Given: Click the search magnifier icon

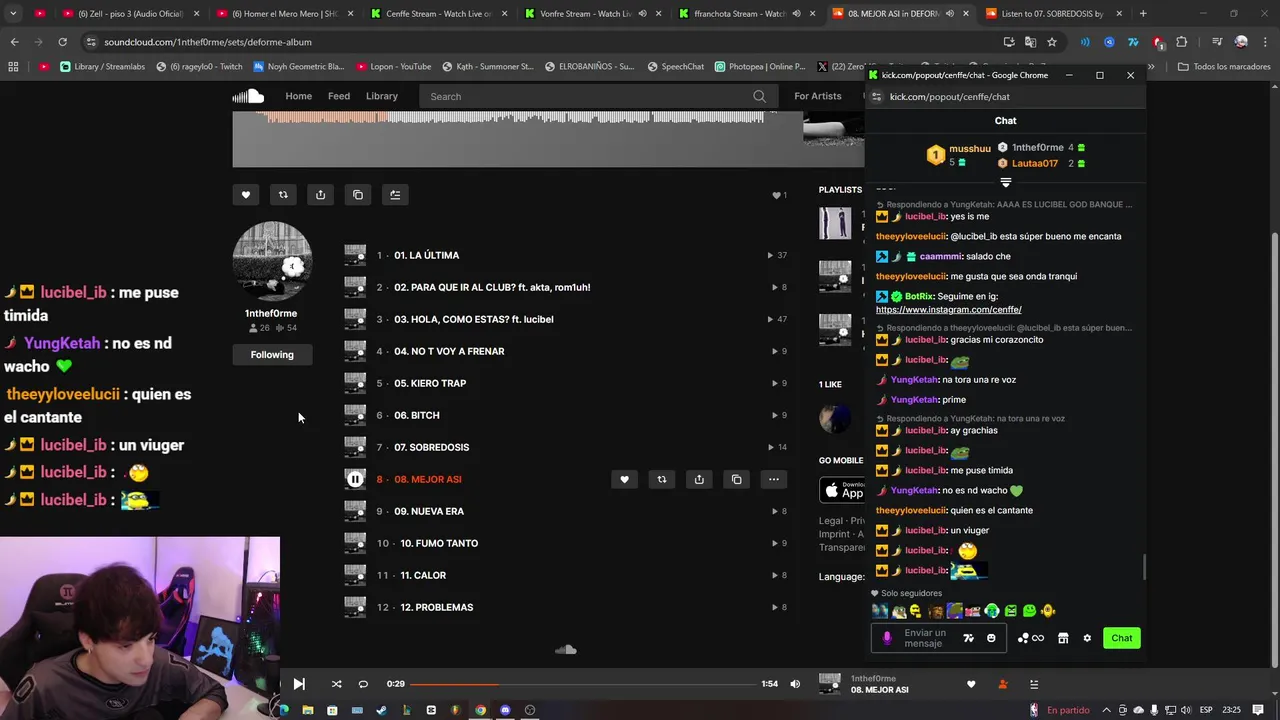Looking at the screenshot, I should (760, 96).
